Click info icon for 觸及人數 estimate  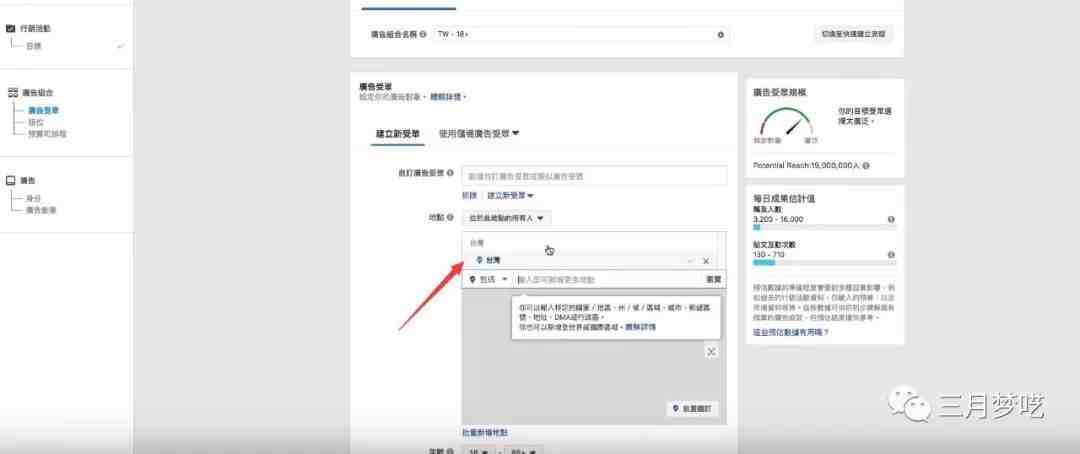tap(891, 219)
